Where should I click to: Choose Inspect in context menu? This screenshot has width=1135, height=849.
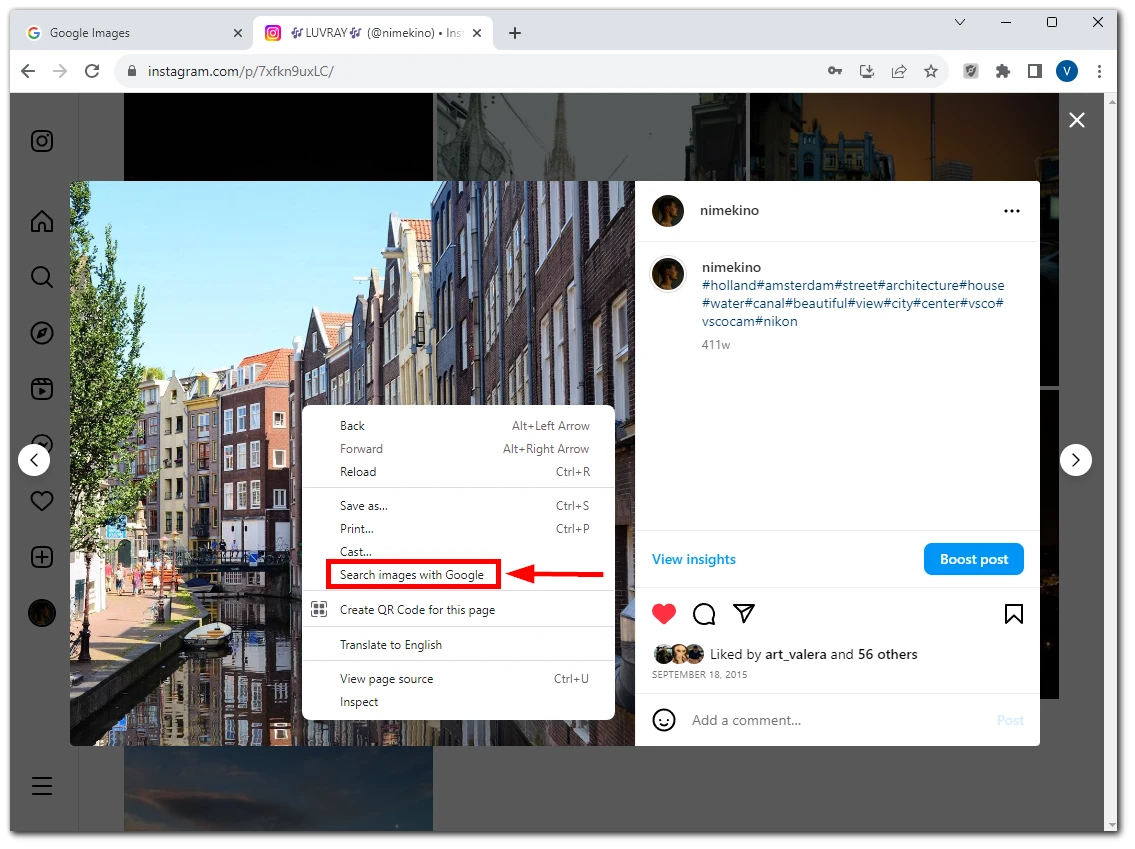click(458, 702)
